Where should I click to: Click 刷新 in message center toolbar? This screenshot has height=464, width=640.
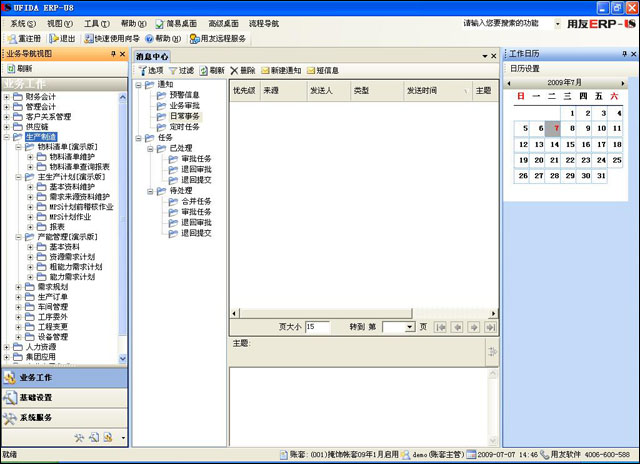[212, 71]
